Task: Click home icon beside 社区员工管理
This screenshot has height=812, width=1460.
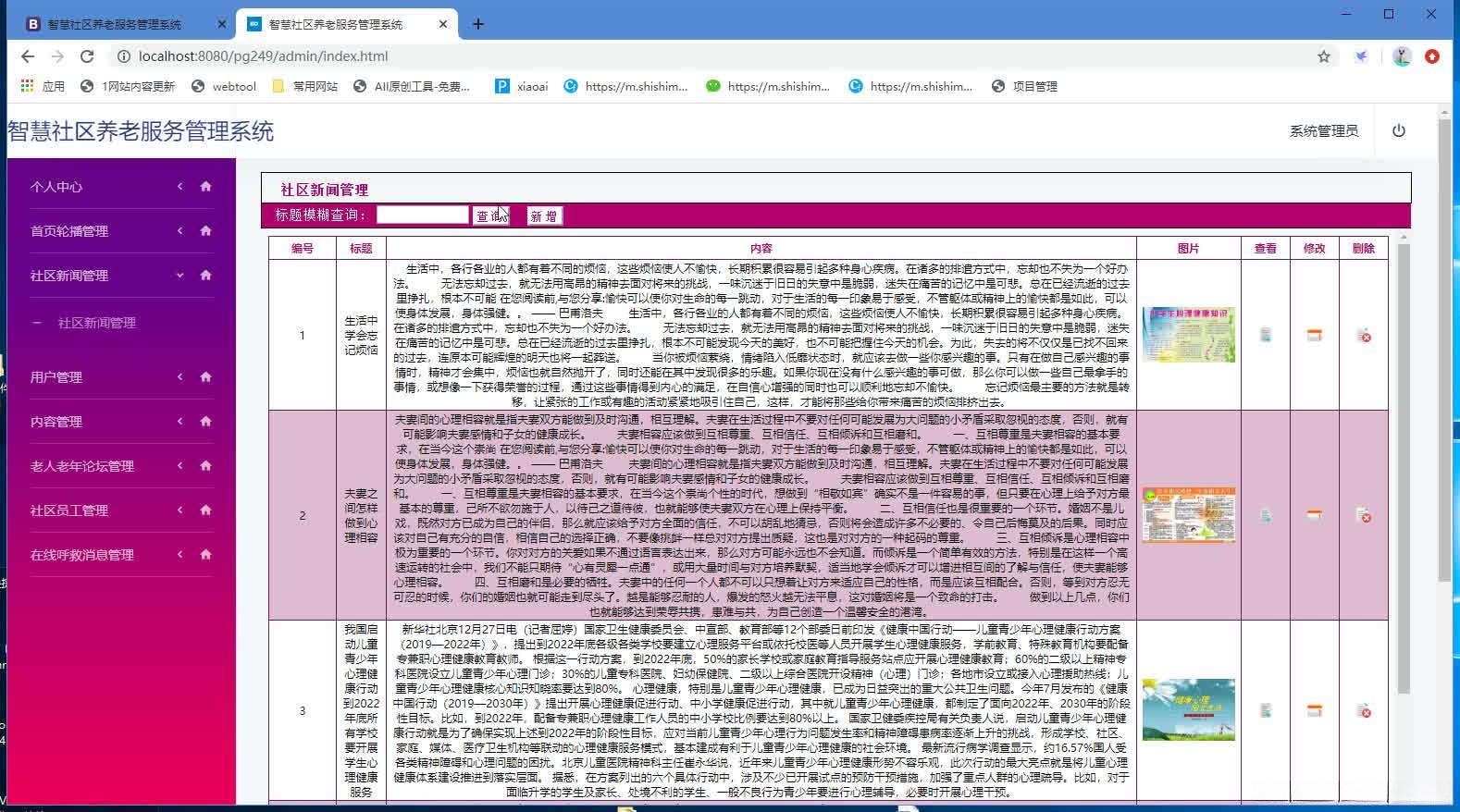Action: (205, 510)
